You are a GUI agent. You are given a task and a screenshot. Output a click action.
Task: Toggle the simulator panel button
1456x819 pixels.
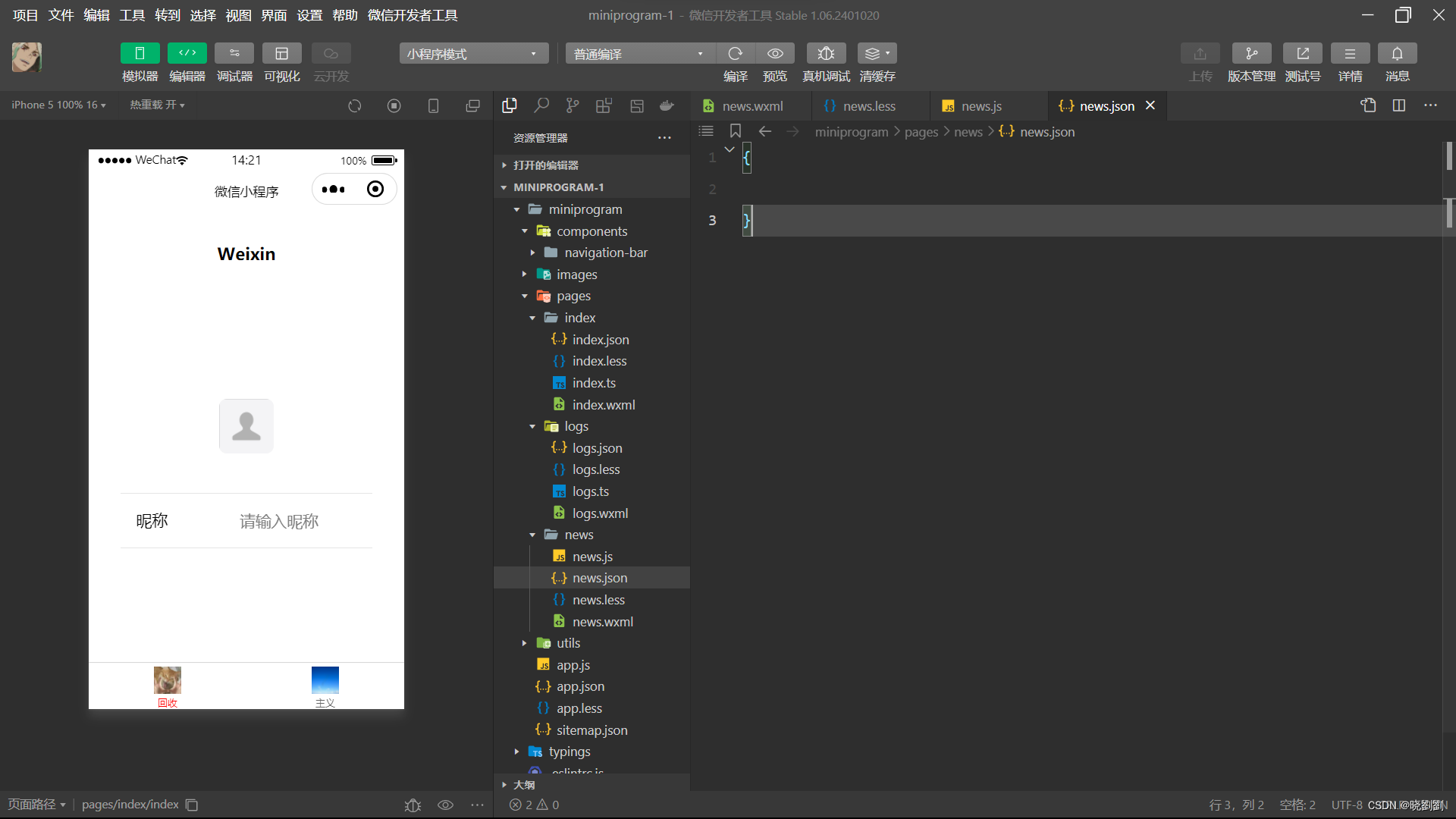pyautogui.click(x=140, y=54)
